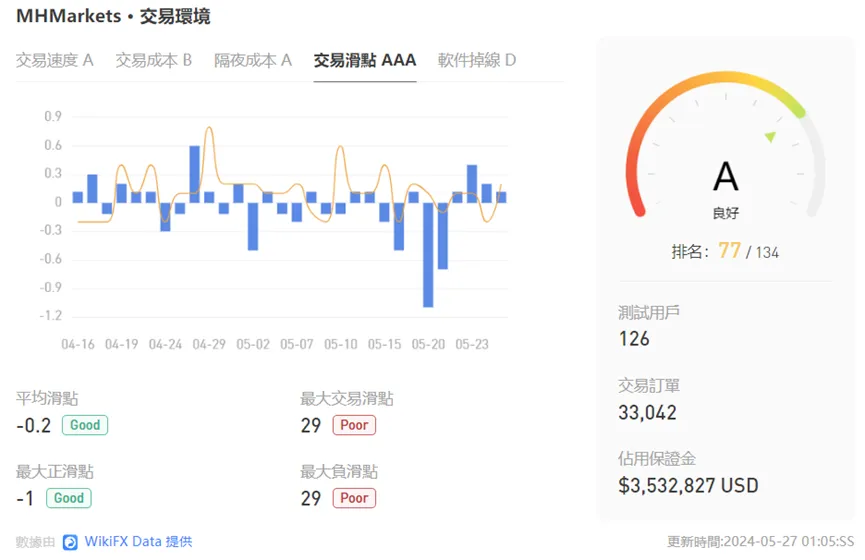Switch to the 軟件掉線 D tab
Image resolution: width=865 pixels, height=560 pixels.
[477, 60]
